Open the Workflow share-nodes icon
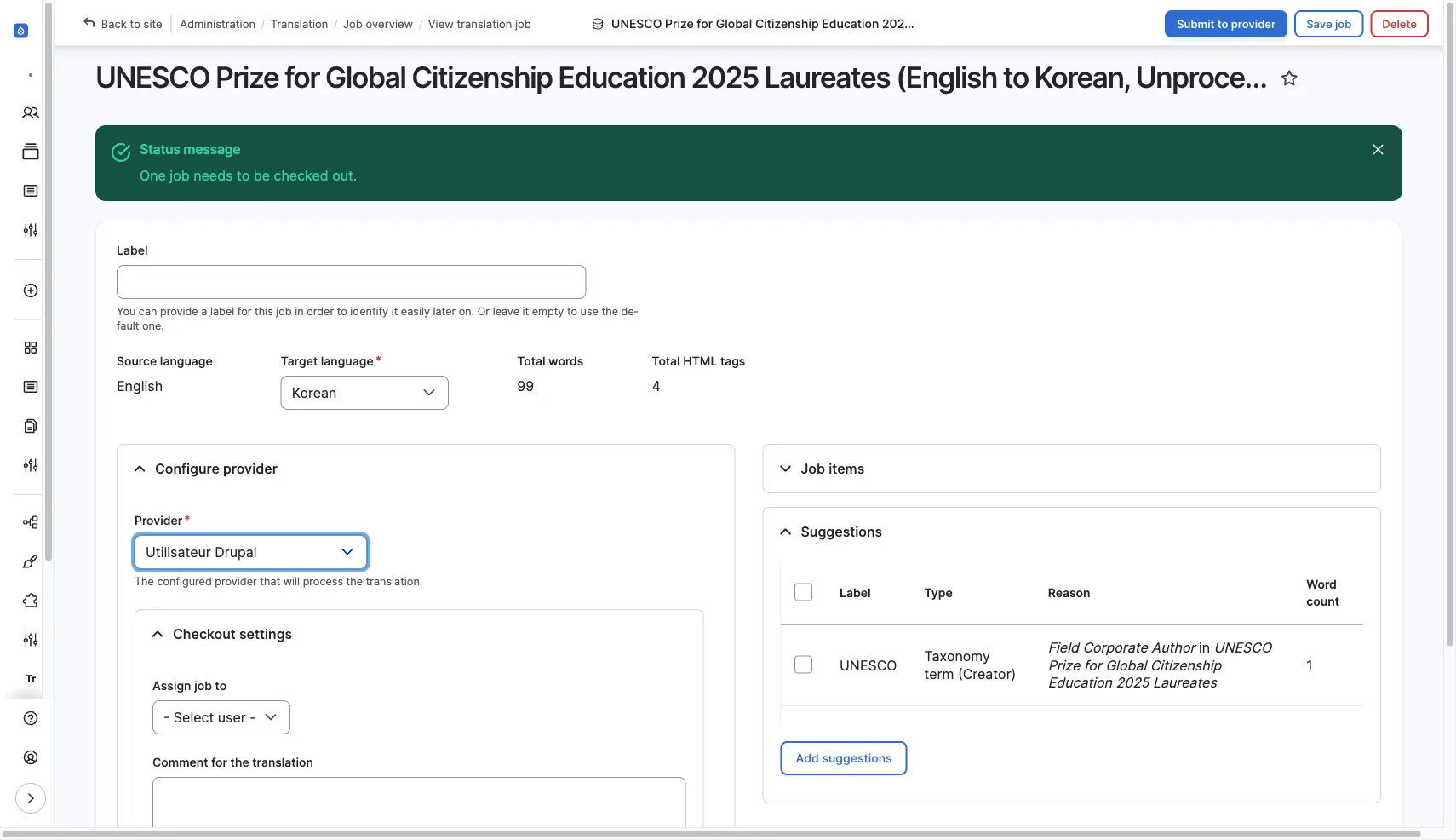Image resolution: width=1456 pixels, height=840 pixels. pyautogui.click(x=31, y=521)
